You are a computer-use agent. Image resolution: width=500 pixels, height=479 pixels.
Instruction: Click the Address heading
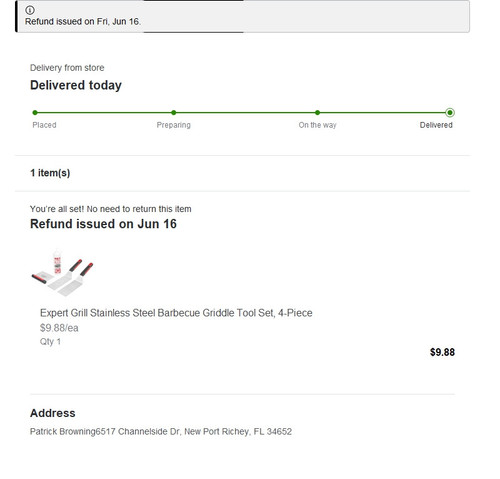coord(53,413)
